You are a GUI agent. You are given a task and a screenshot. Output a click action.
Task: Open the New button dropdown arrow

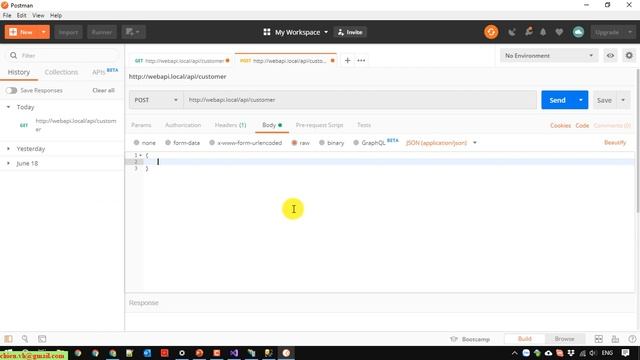(43, 32)
